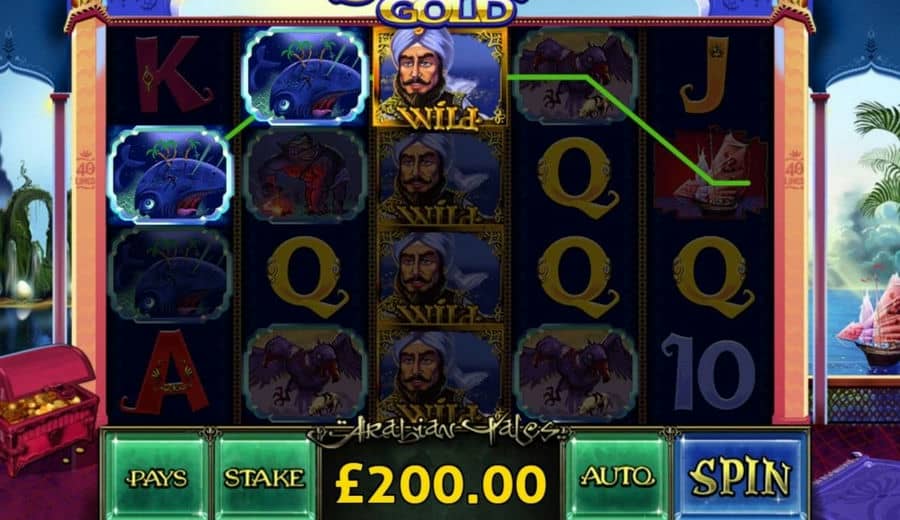Viewport: 900px width, 520px height.
Task: Click the highlighted top WILD sultan symbol
Action: [x=440, y=77]
